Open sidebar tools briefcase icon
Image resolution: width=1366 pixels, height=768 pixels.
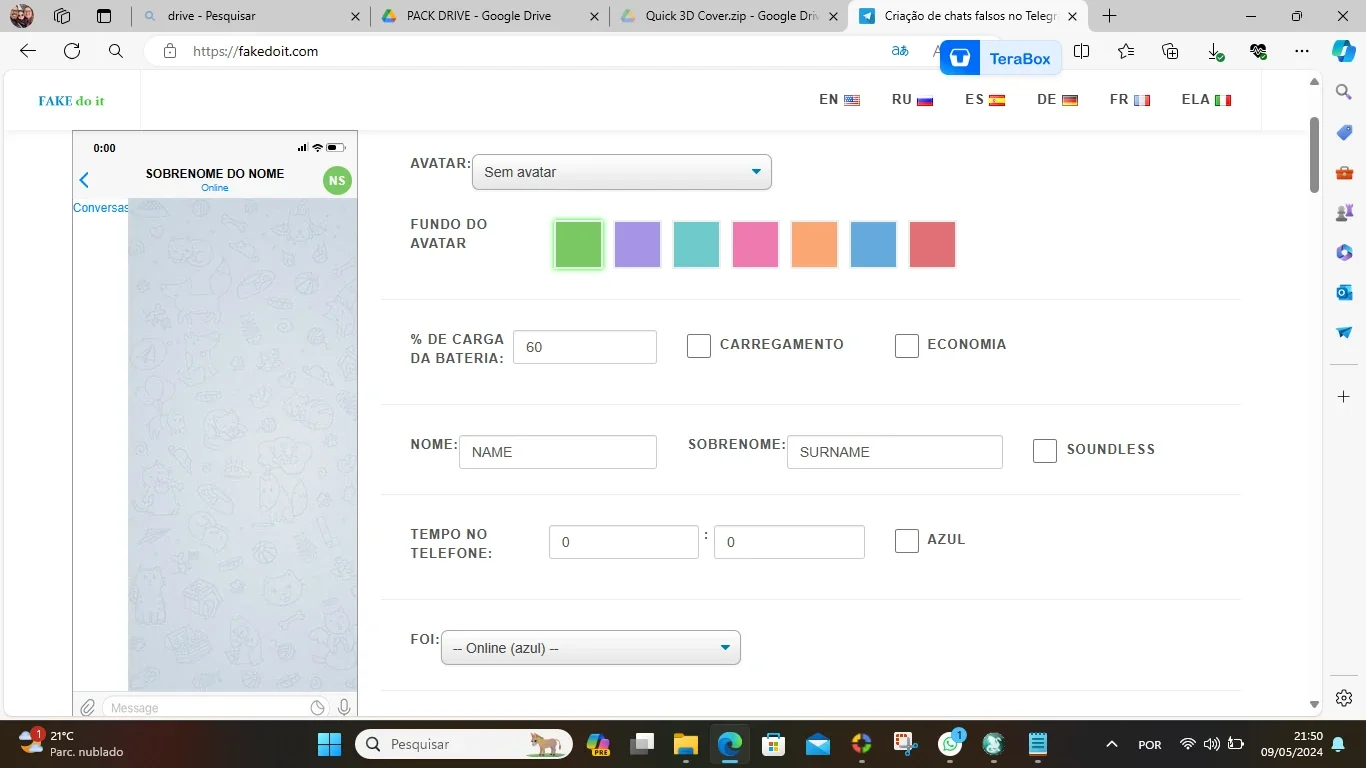pos(1344,172)
